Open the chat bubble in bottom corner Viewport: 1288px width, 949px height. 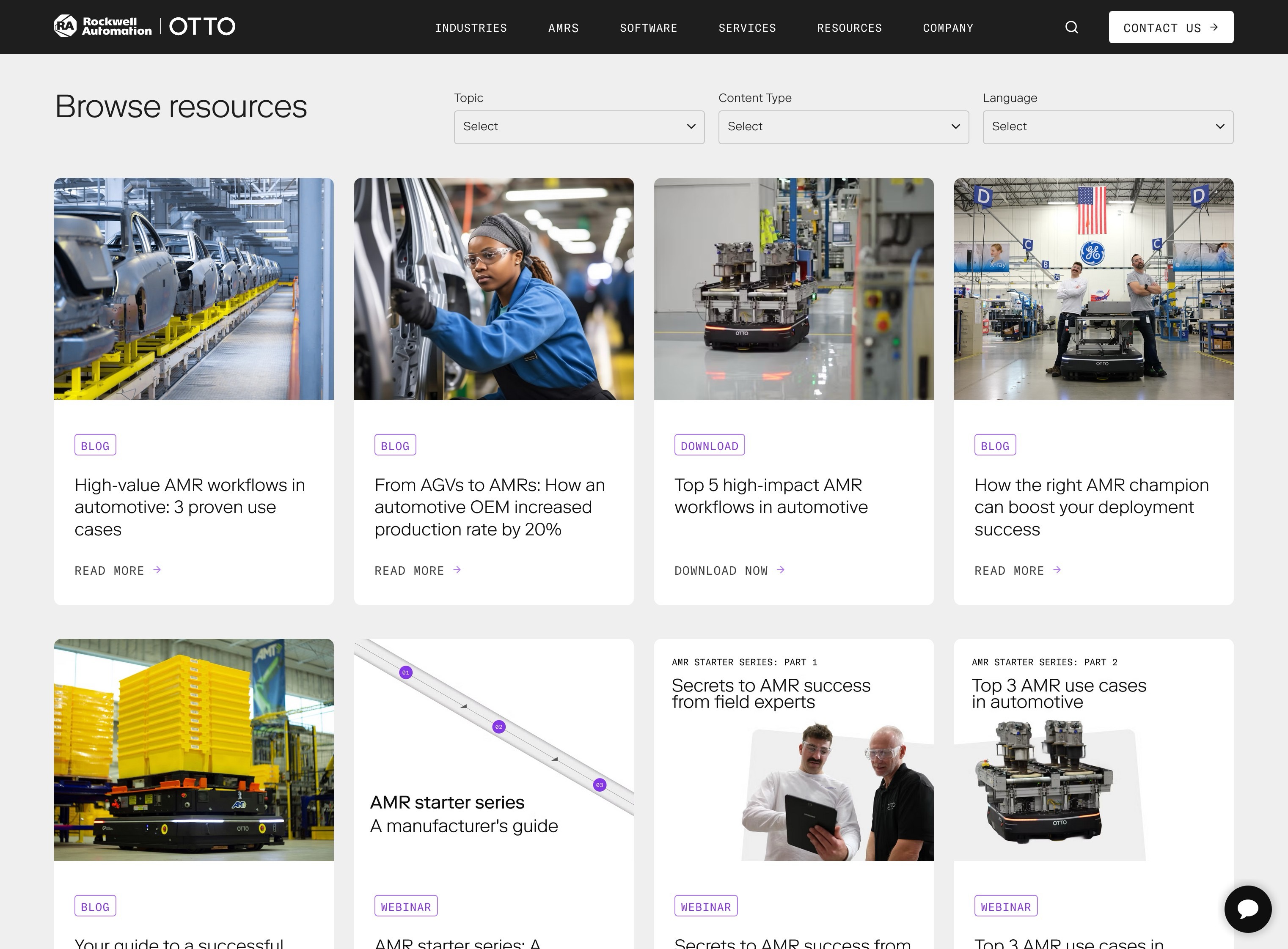tap(1247, 909)
